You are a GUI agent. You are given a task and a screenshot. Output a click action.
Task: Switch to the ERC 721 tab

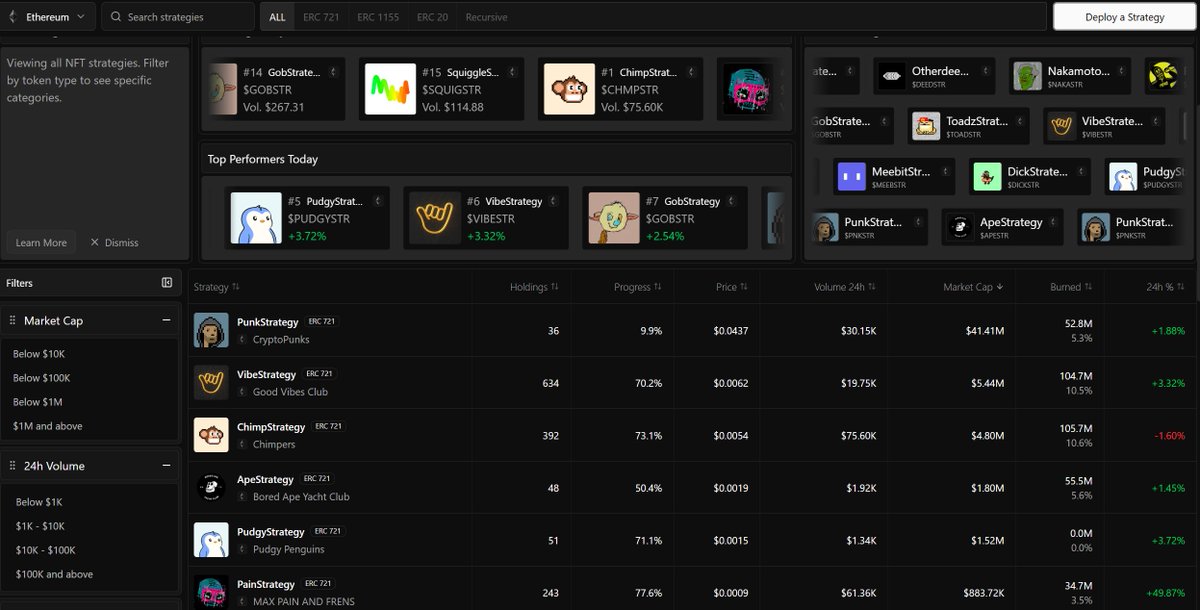(320, 16)
